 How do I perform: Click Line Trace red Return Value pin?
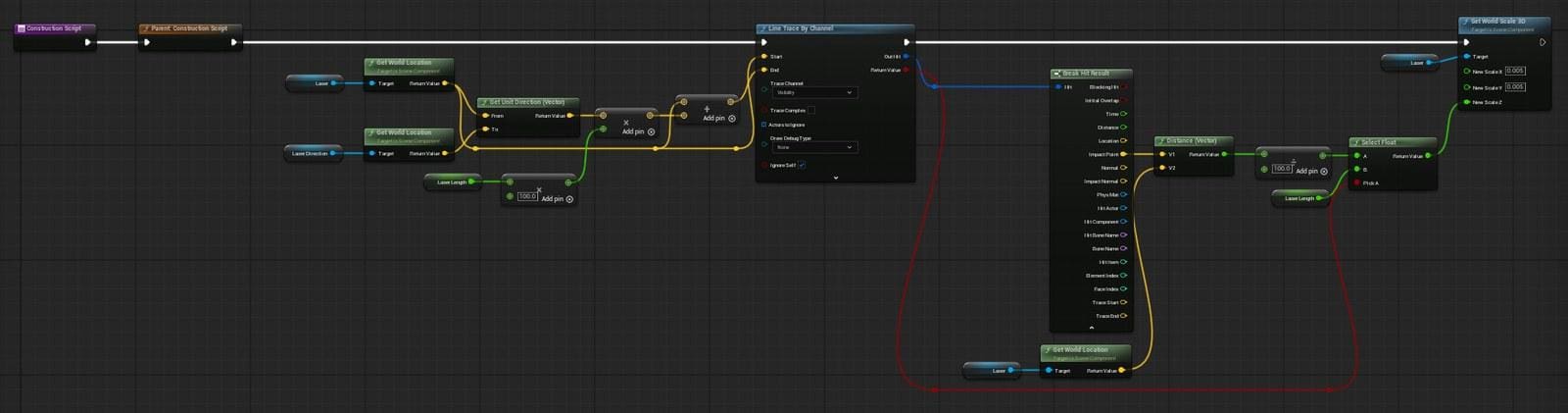[x=906, y=70]
